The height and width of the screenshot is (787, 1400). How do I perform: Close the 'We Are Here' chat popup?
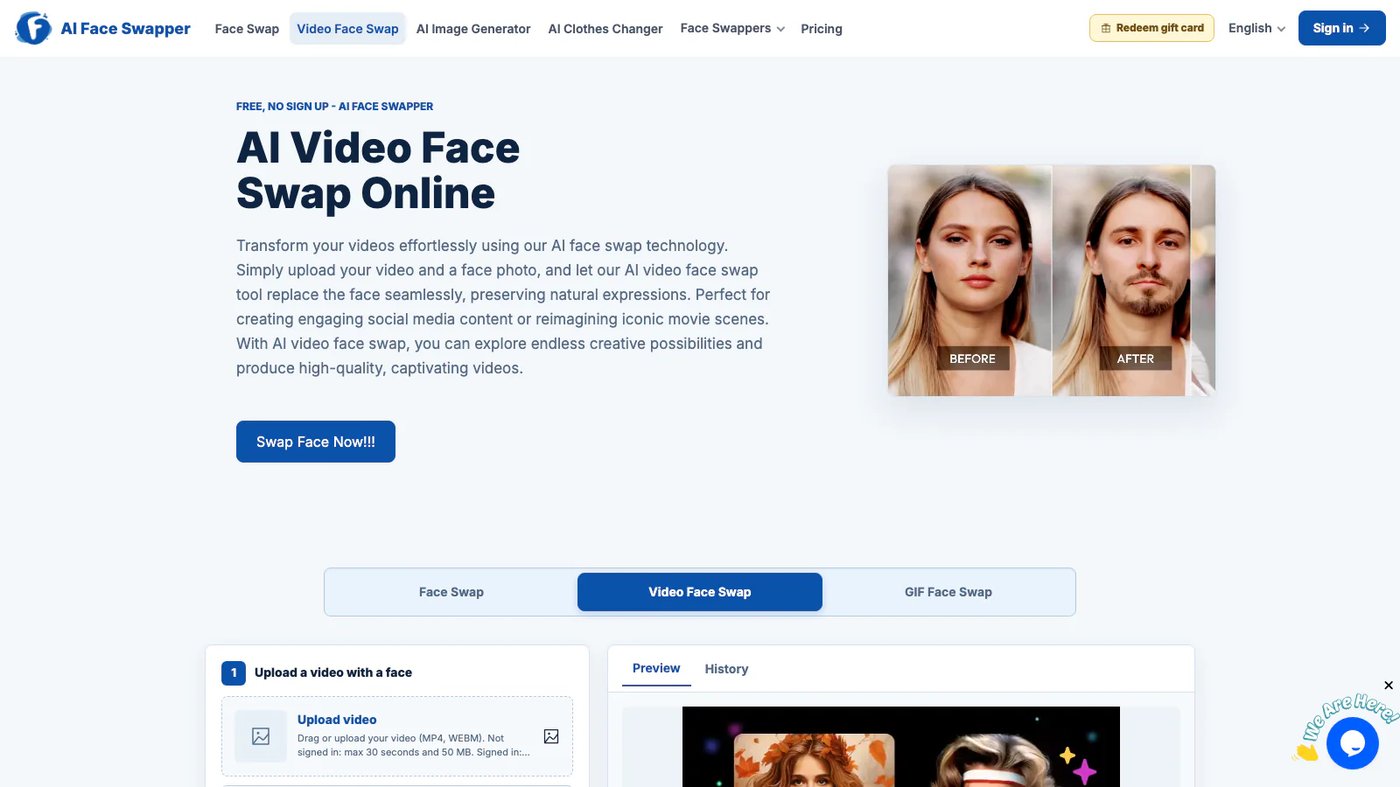pyautogui.click(x=1388, y=685)
